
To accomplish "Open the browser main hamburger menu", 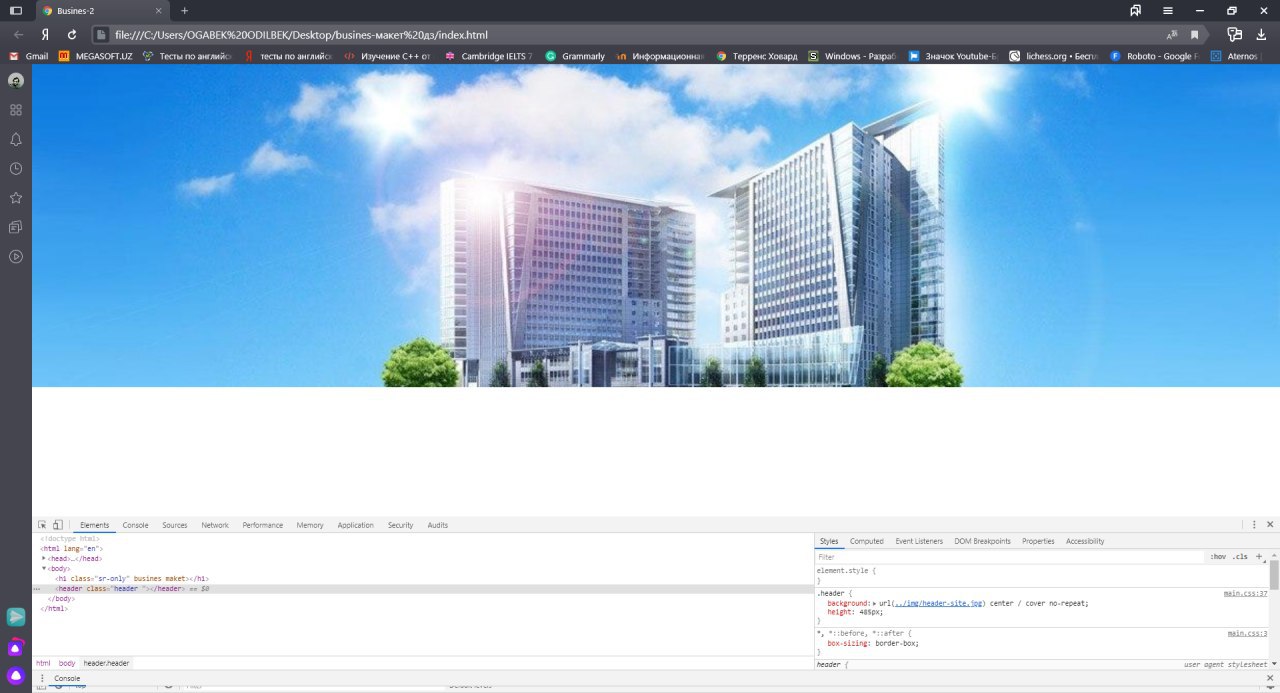I will [x=1168, y=10].
